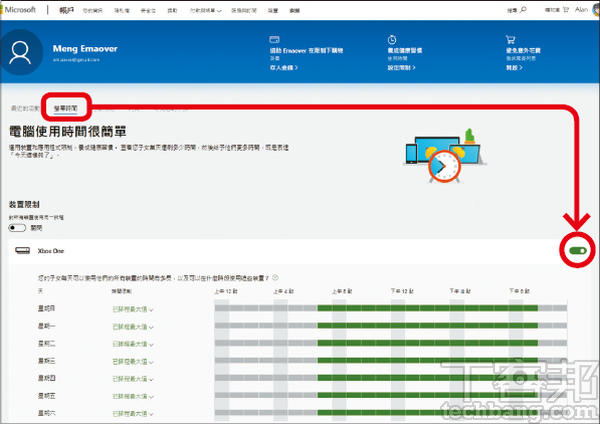This screenshot has width=600, height=424.
Task: Expand the 付款與帳單 menu
Action: click(x=206, y=11)
